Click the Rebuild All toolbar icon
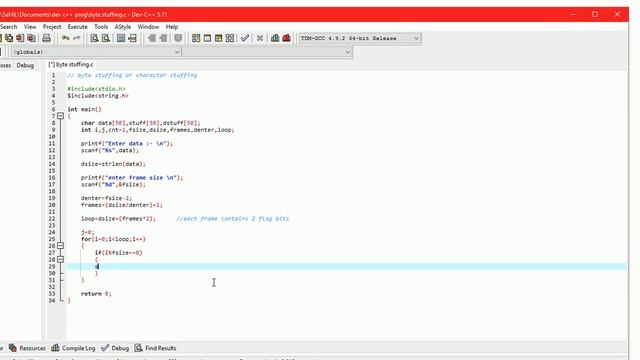The width and height of the screenshot is (640, 360). click(x=230, y=38)
